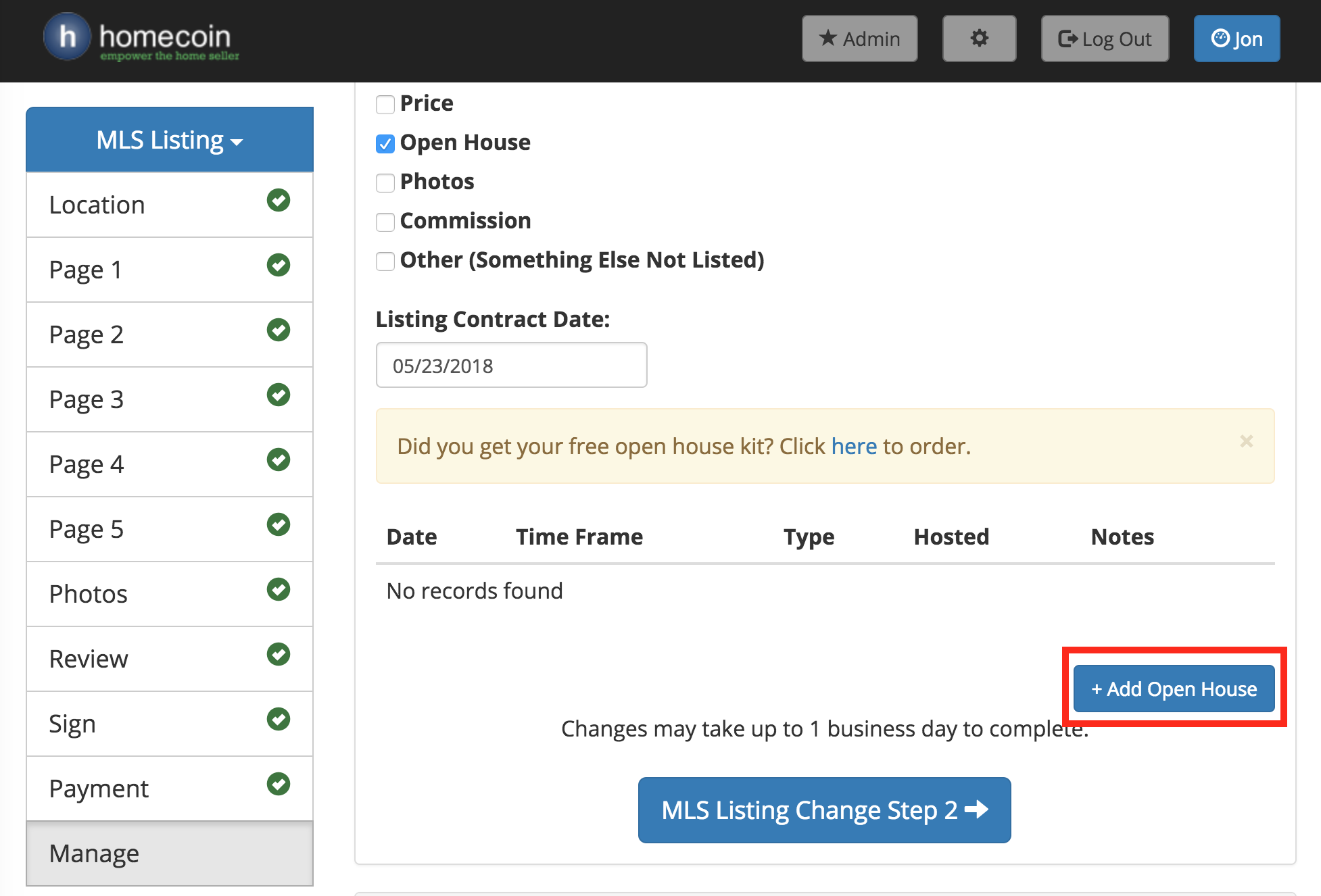Click the homecoin logo
The image size is (1321, 896).
(x=142, y=38)
